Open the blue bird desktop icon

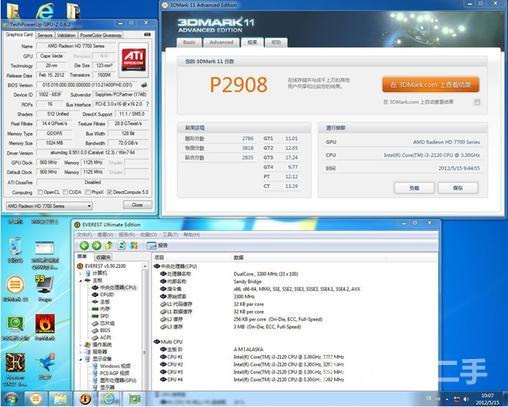(x=46, y=363)
